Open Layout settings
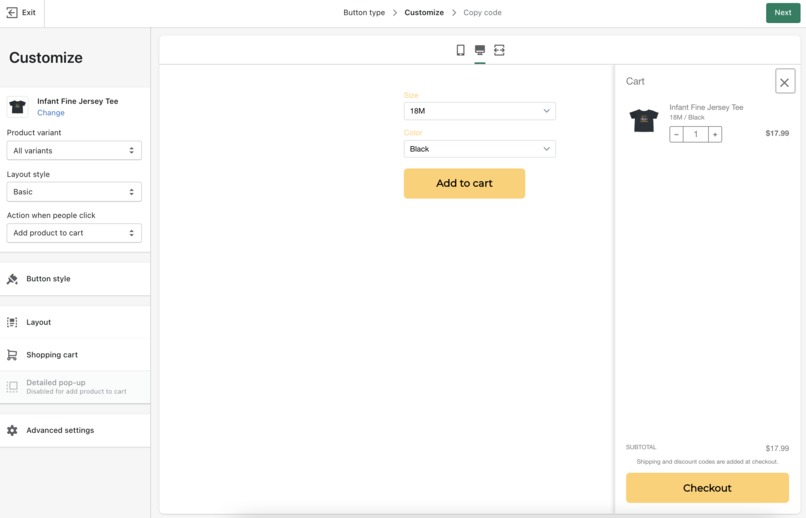The height and width of the screenshot is (518, 806). coord(75,322)
